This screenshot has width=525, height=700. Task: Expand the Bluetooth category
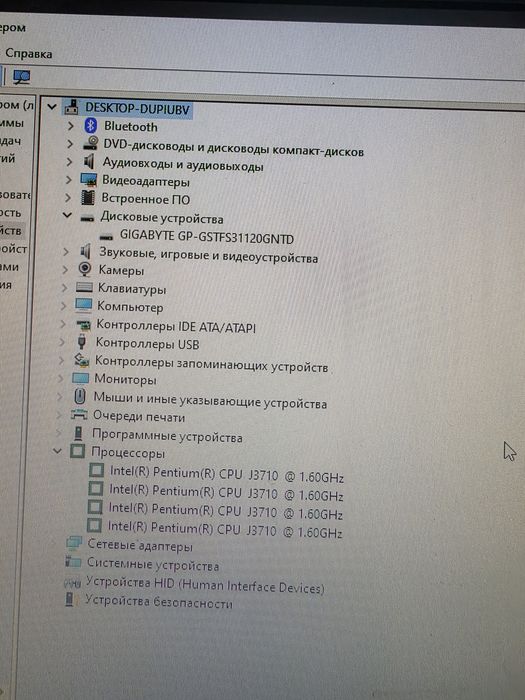(71, 126)
